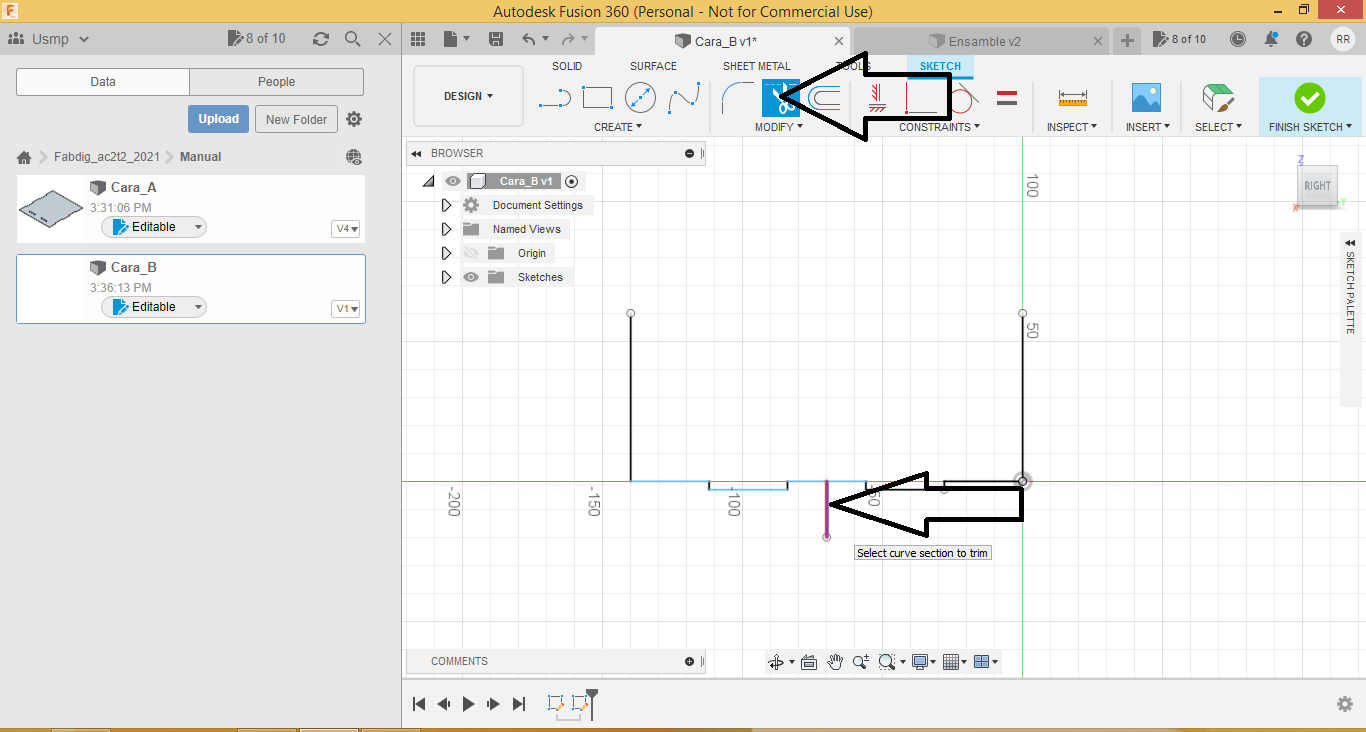Open data panel settings gear

coord(354,119)
